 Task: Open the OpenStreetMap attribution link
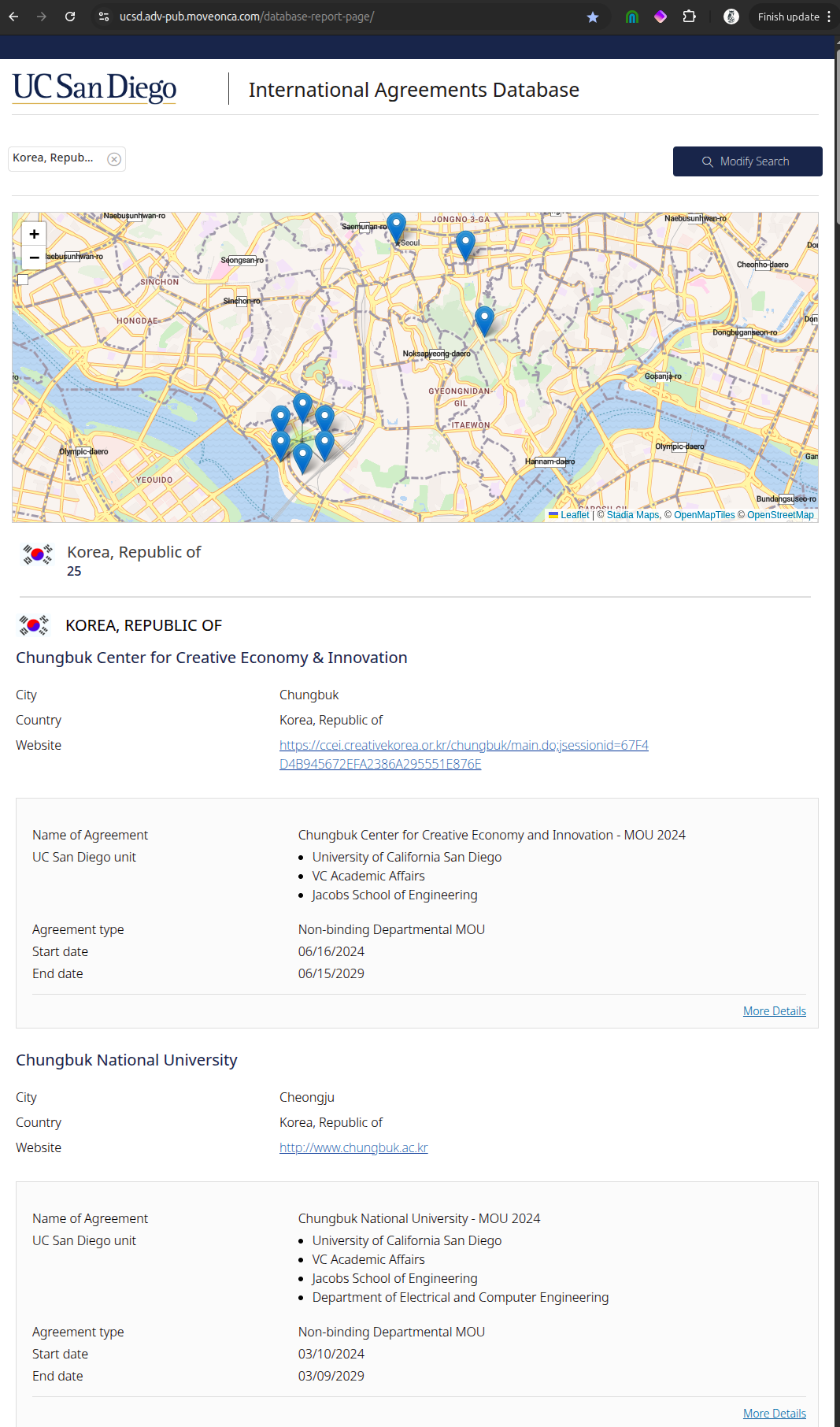780,515
